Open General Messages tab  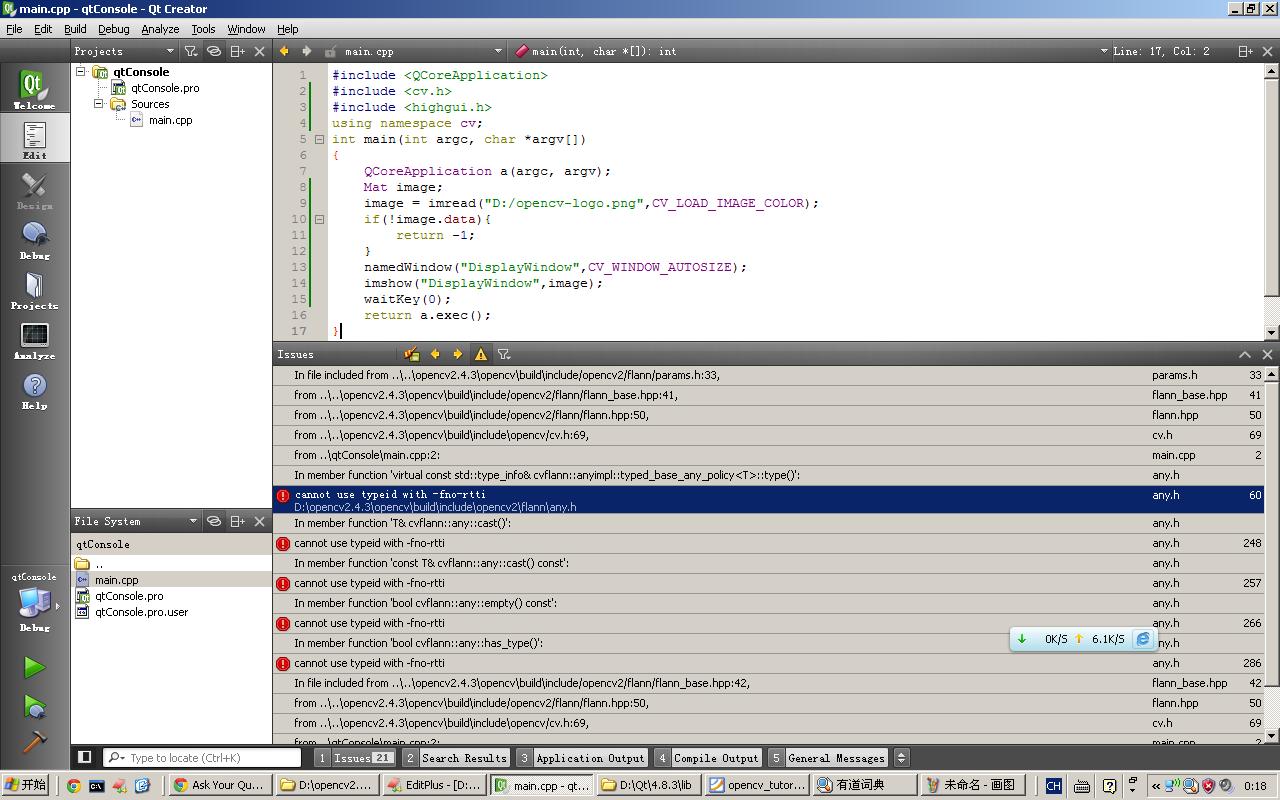pos(828,758)
